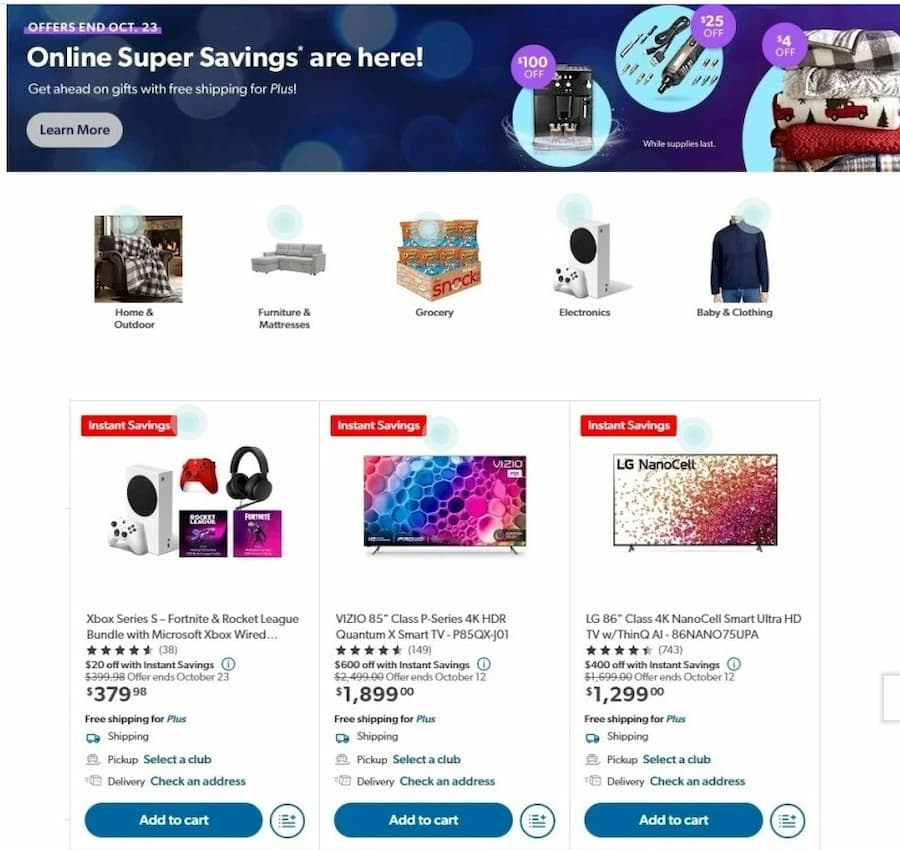Open Instant Savings info icon for VIZIO TV
The height and width of the screenshot is (850, 900).
[484, 664]
